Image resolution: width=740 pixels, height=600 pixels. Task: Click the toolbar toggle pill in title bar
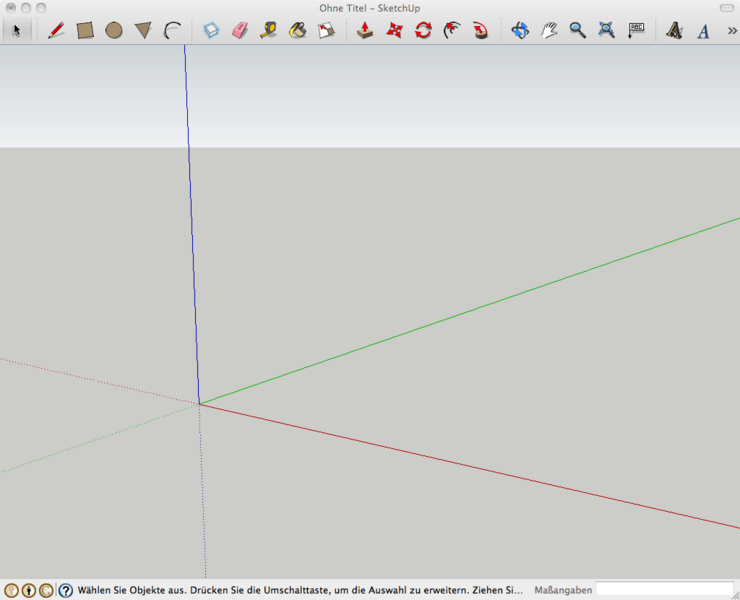[726, 8]
